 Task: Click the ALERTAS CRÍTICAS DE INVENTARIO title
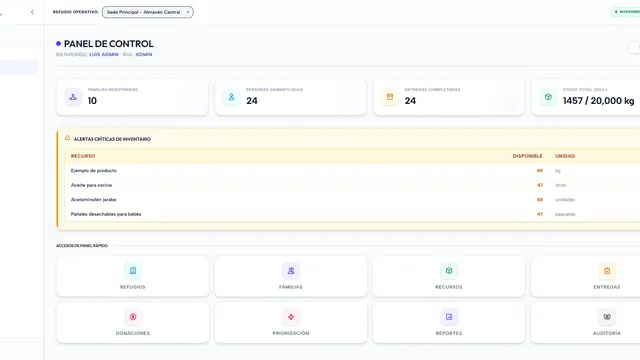(112, 139)
